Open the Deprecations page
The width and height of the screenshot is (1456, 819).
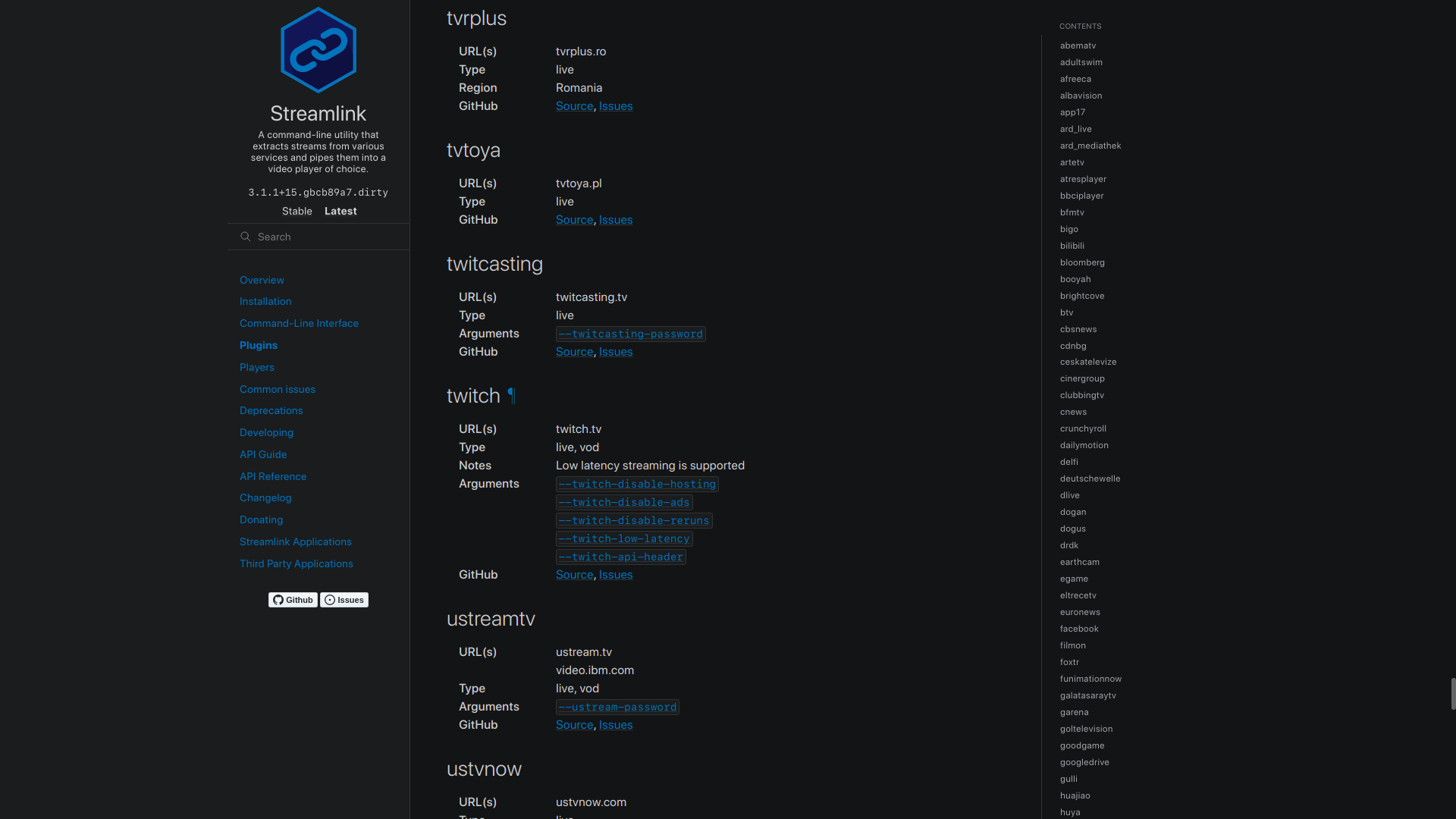tap(271, 410)
